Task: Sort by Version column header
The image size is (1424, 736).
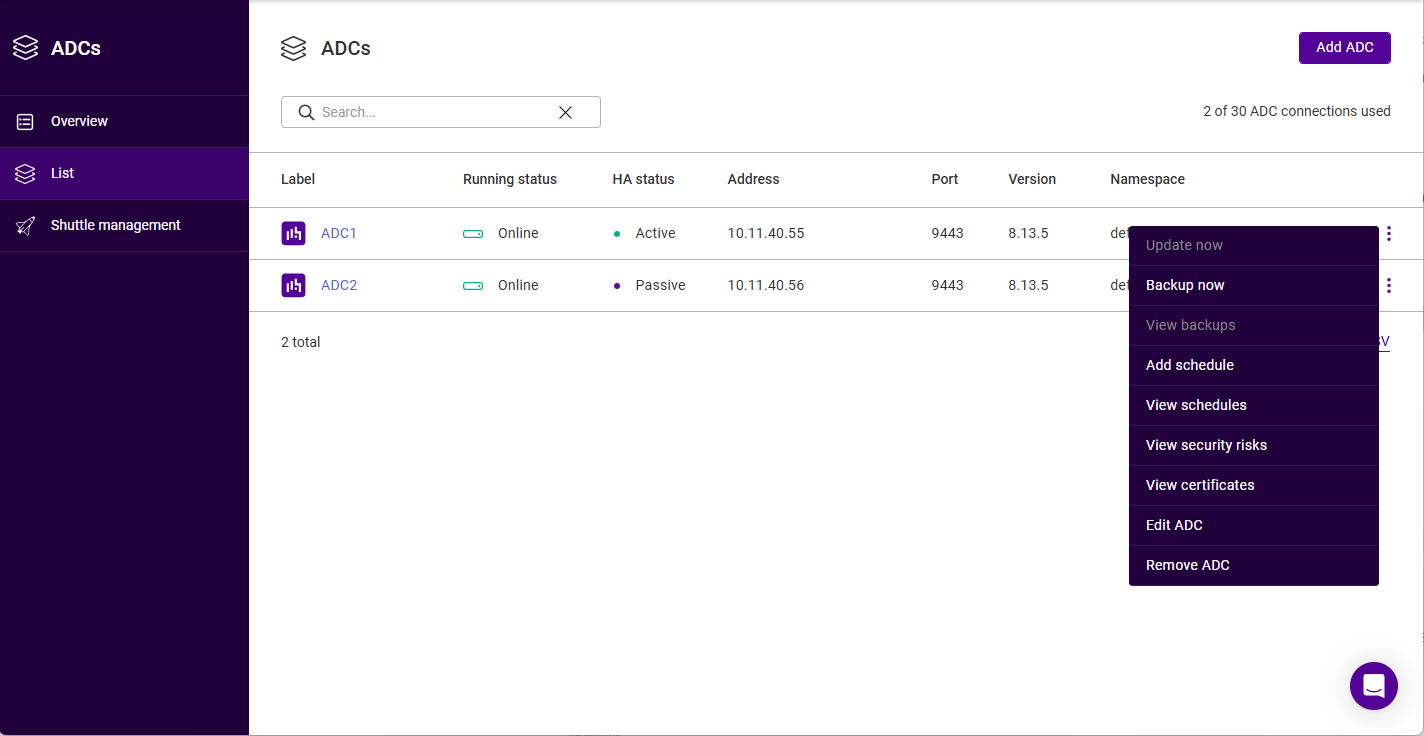Action: click(1032, 179)
